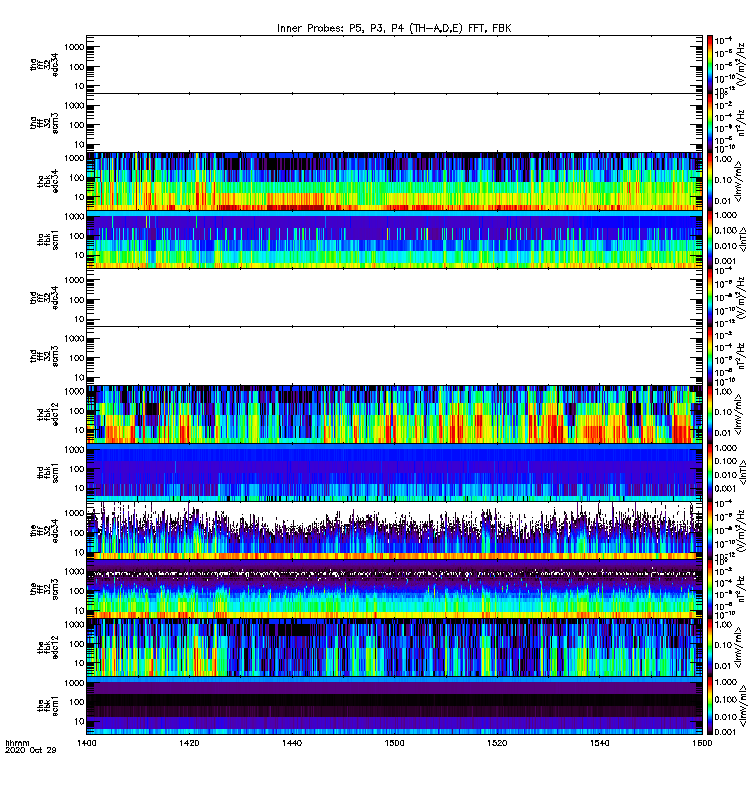
Task: Click the '(V/m)²/Hz' unit label of tha fff edc34
Action: [x=739, y=62]
